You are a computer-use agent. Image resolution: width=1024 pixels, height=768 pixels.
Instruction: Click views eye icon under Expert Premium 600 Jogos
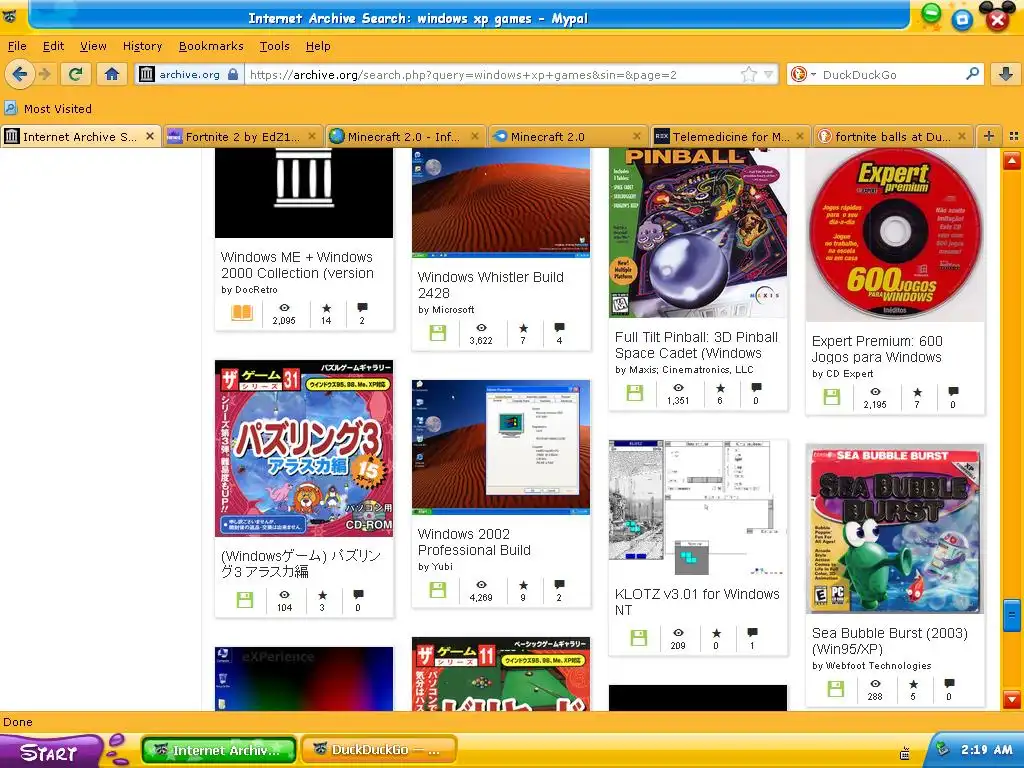point(875,392)
